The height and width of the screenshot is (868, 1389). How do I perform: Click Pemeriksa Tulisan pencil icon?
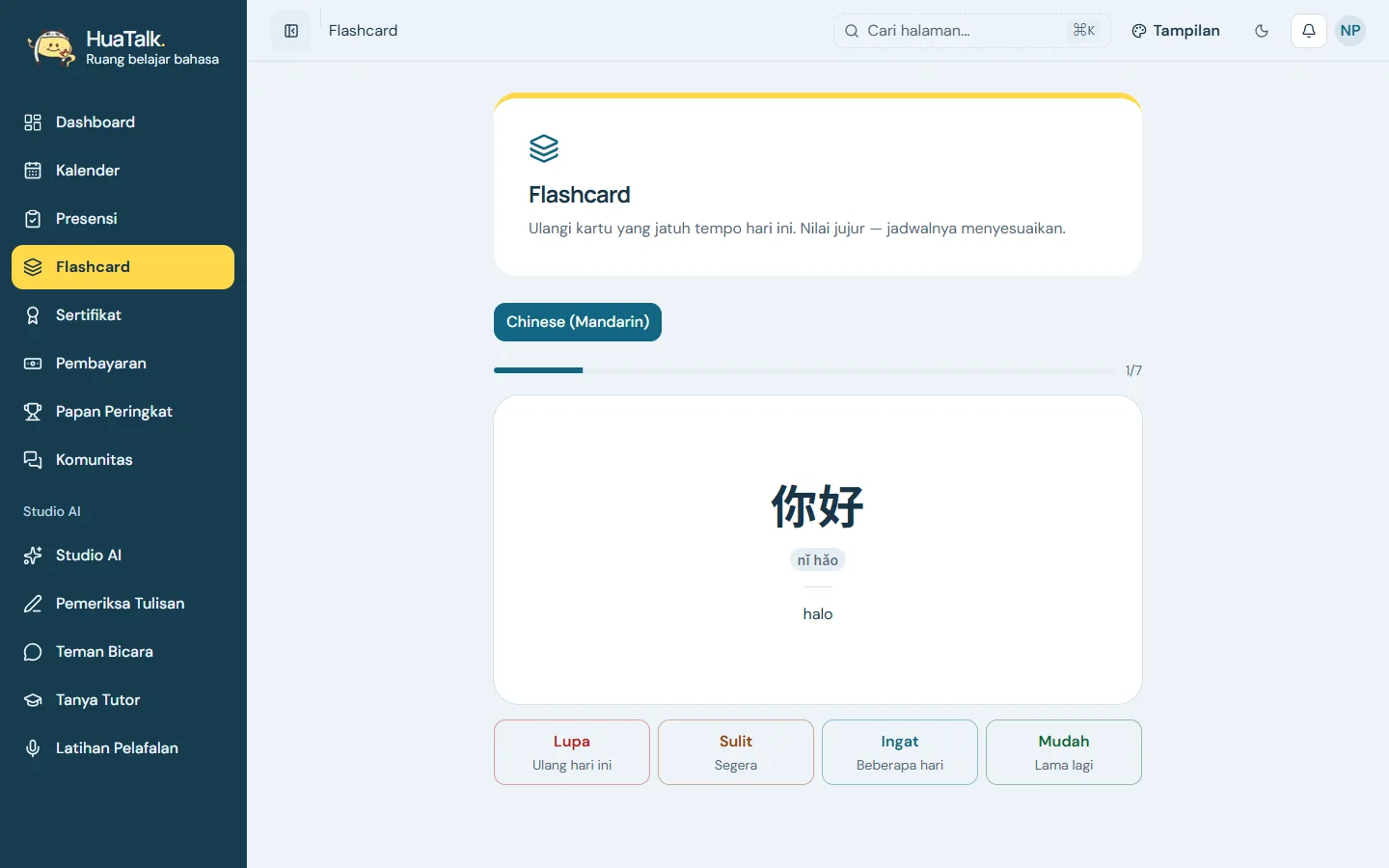(33, 604)
